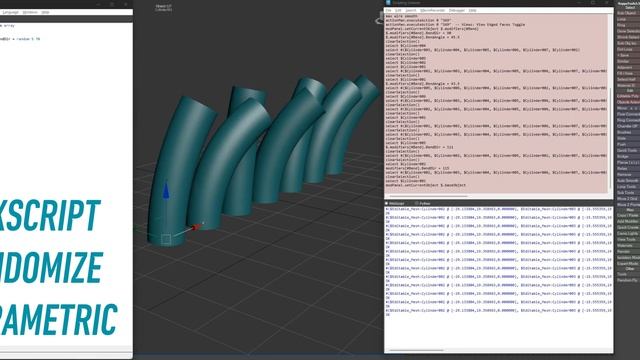Click the line '$.modifiers[#Bend].BendAngle = 45.5'
The width and height of the screenshot is (640, 360).
coord(422,37)
